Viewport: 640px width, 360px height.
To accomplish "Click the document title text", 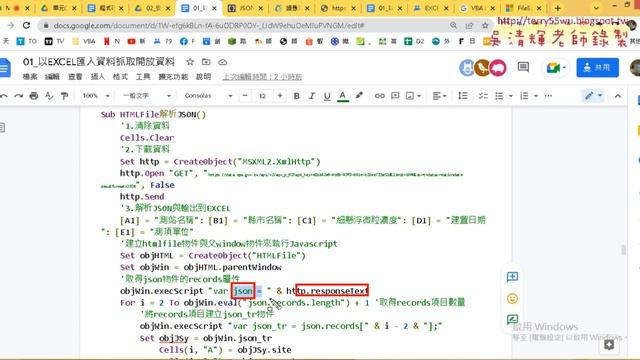I will (x=99, y=62).
